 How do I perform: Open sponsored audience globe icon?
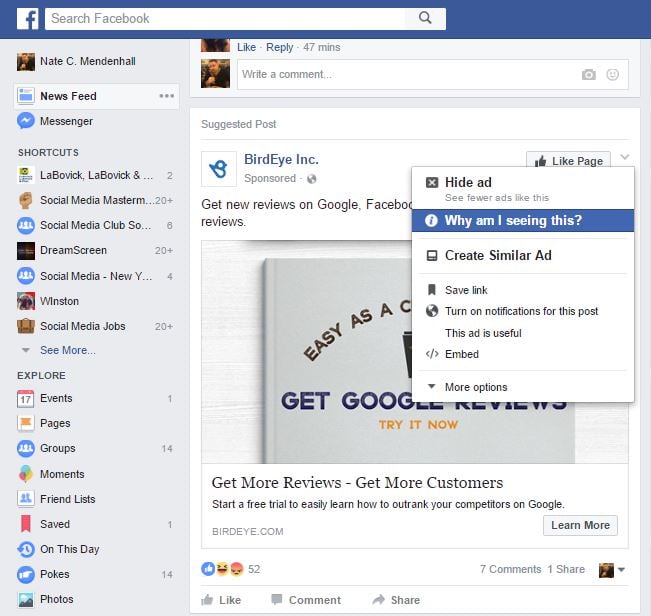[311, 179]
